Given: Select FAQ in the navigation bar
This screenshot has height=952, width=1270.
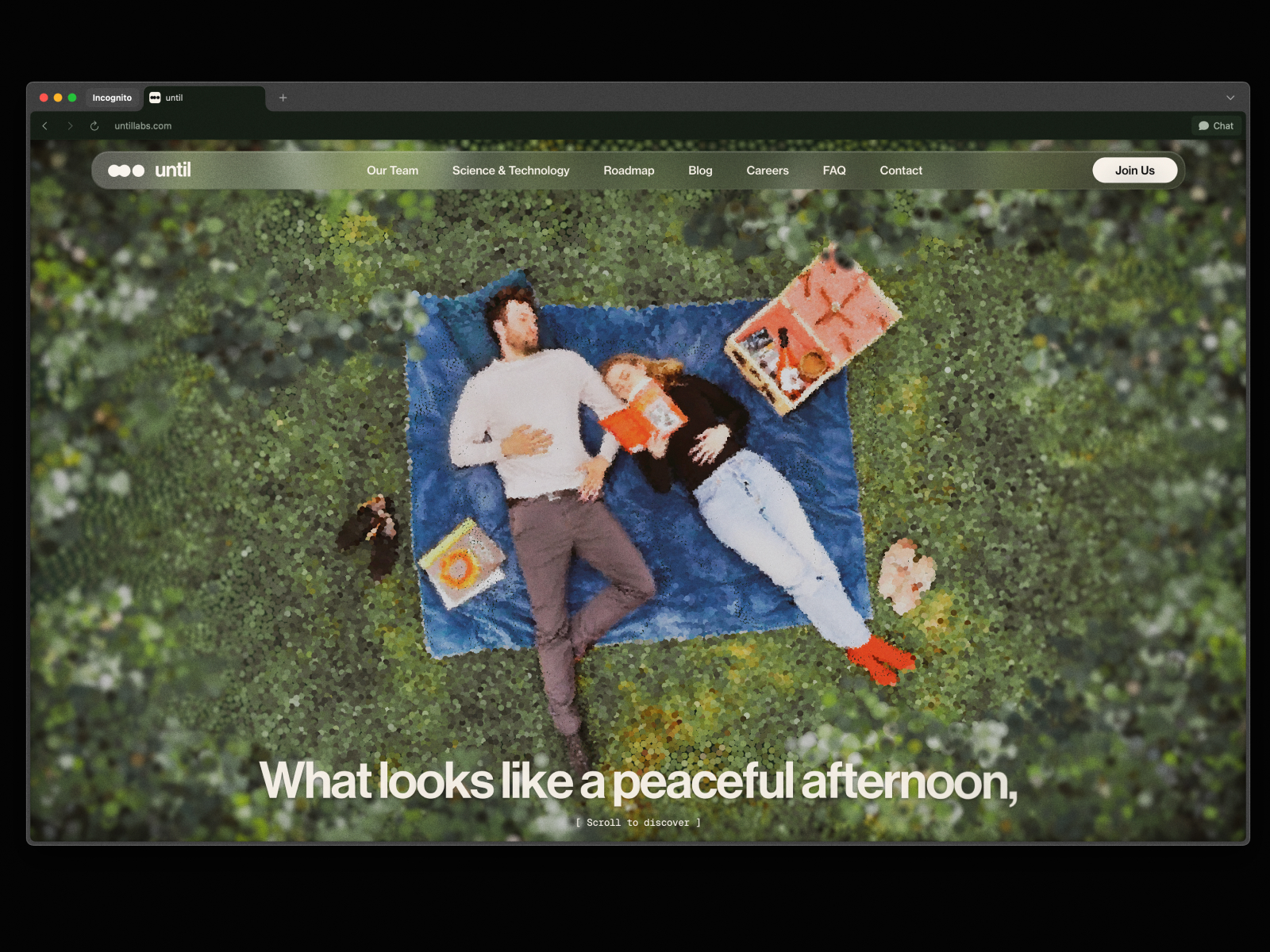Looking at the screenshot, I should [833, 171].
